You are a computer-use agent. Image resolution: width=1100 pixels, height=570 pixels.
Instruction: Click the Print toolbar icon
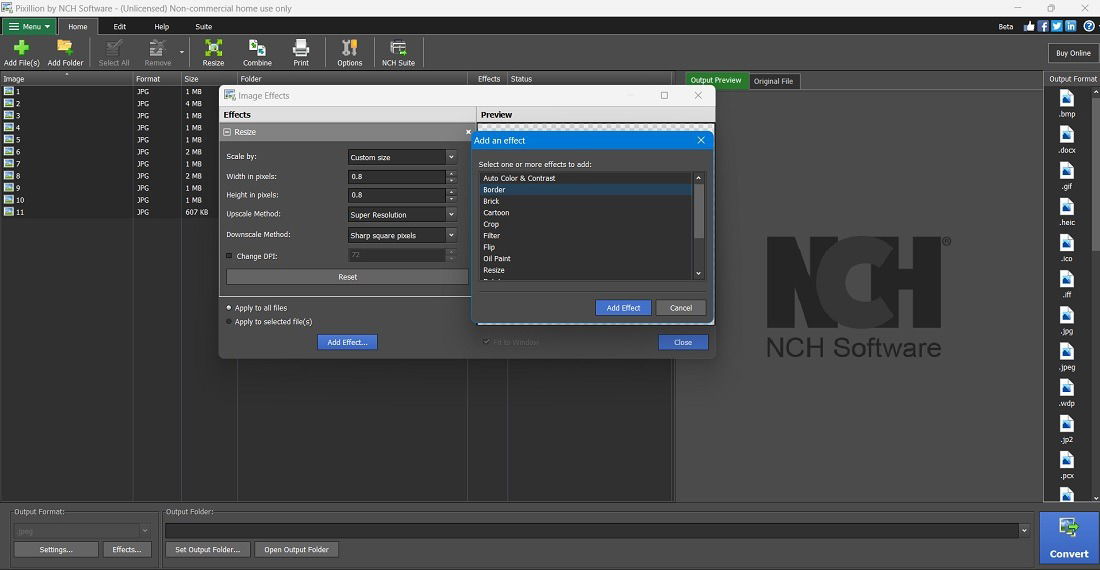pos(301,48)
